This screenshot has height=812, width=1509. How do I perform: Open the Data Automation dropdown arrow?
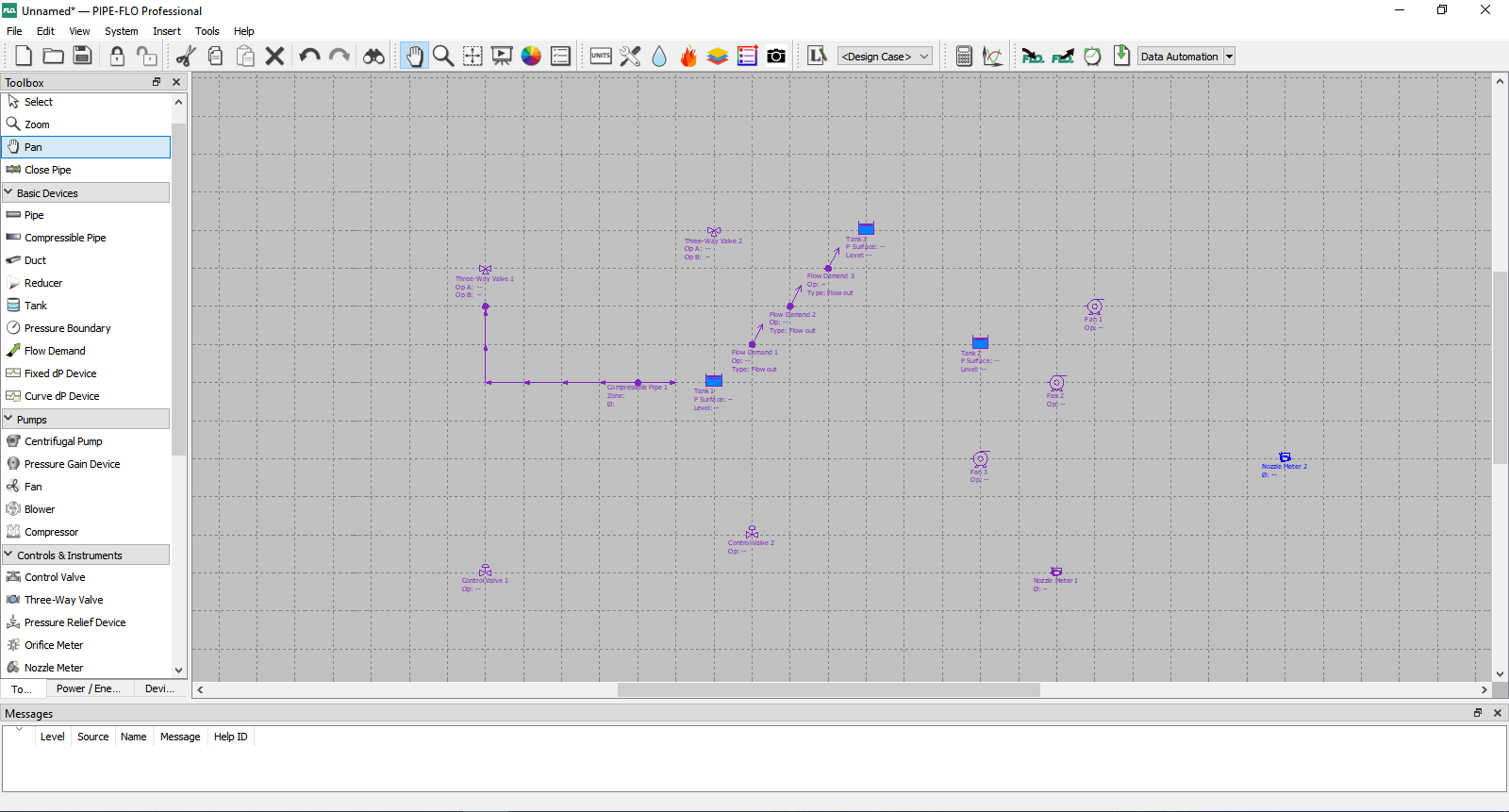pyautogui.click(x=1229, y=57)
